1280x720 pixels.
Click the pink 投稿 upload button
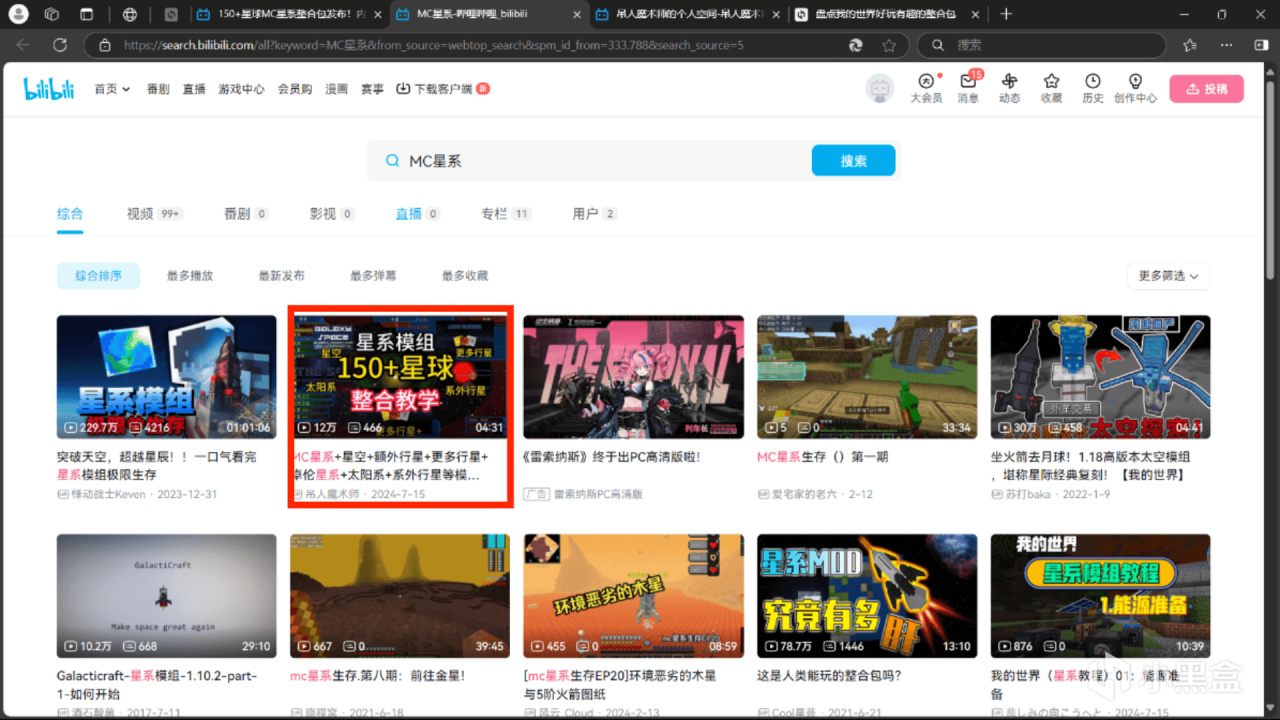(x=1206, y=89)
